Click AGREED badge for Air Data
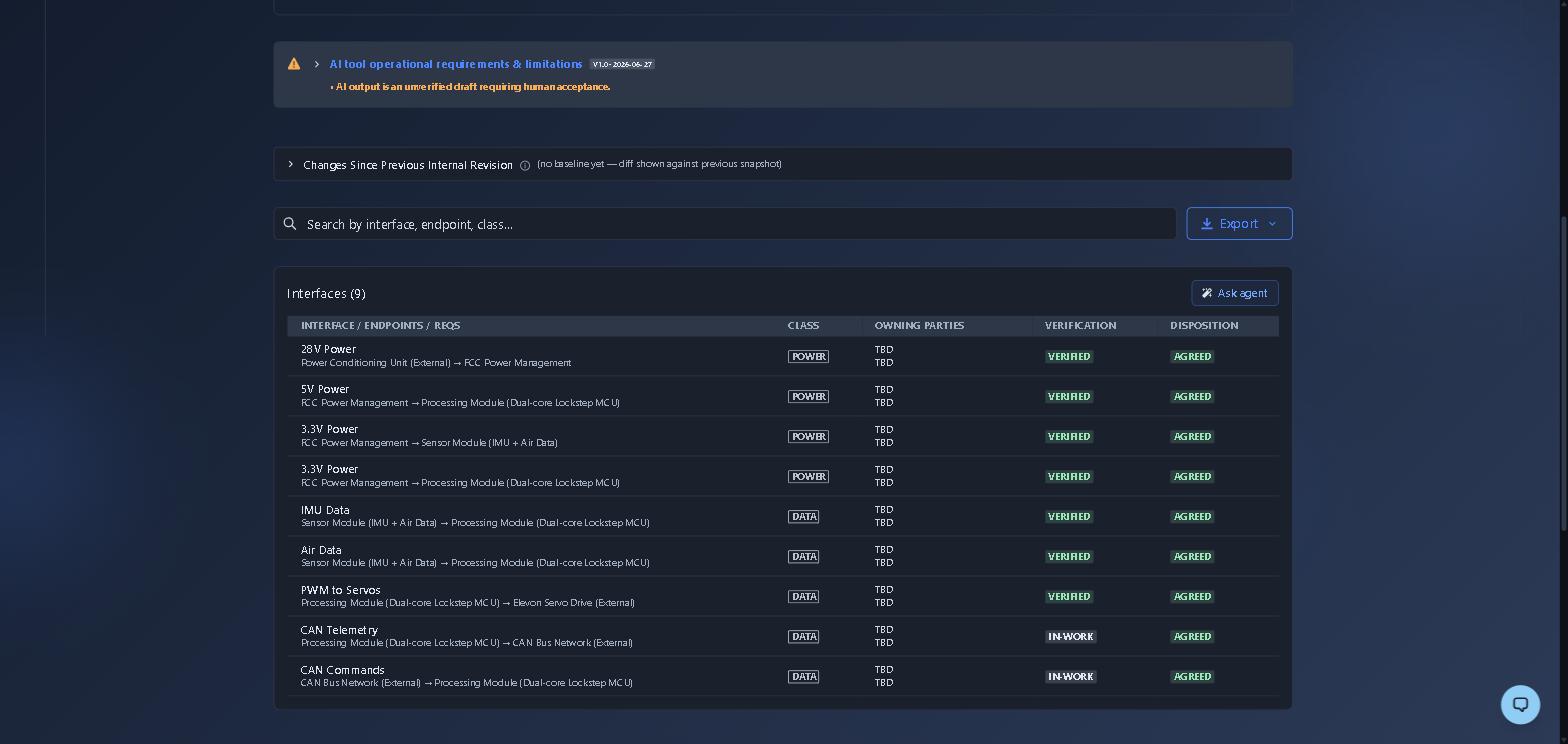1568x744 pixels. tap(1192, 557)
